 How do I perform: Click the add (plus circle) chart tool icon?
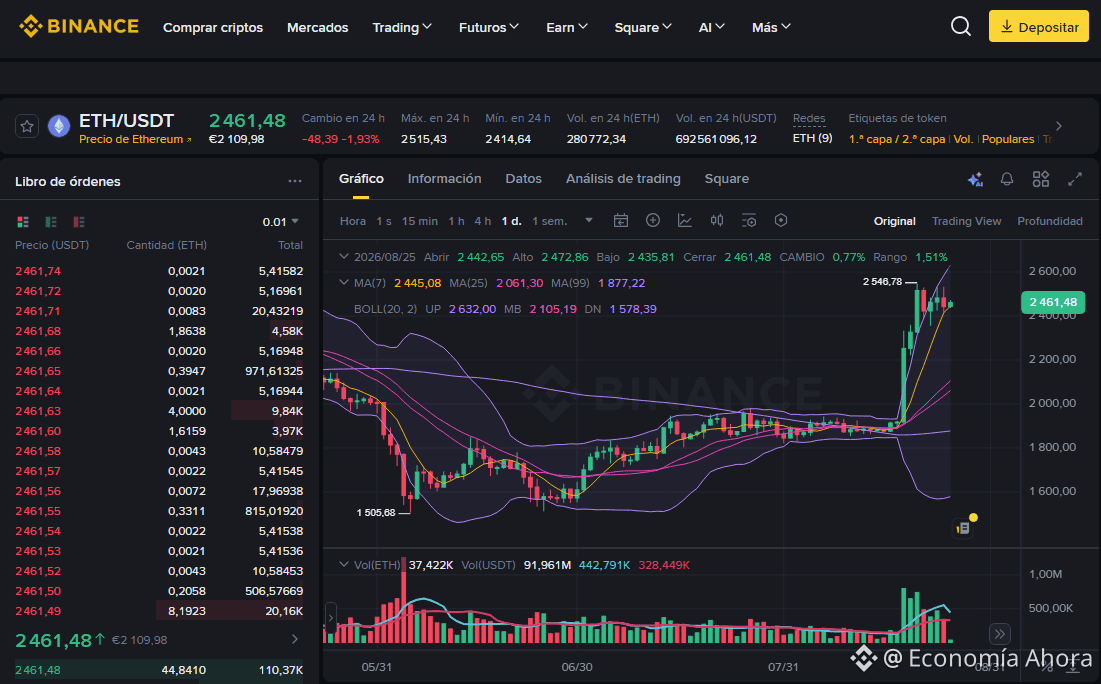(x=653, y=221)
